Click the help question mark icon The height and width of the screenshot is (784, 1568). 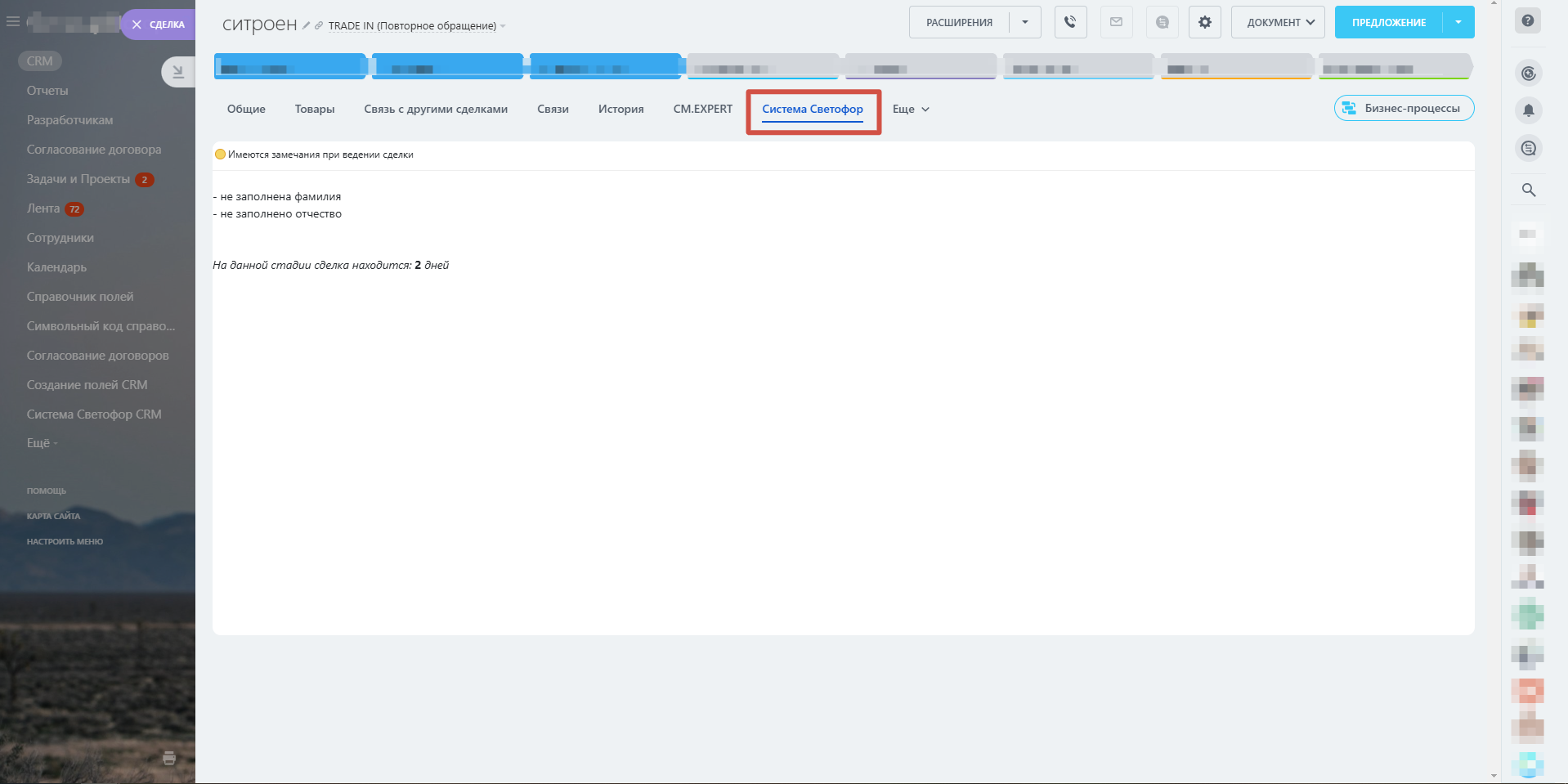(x=1527, y=20)
